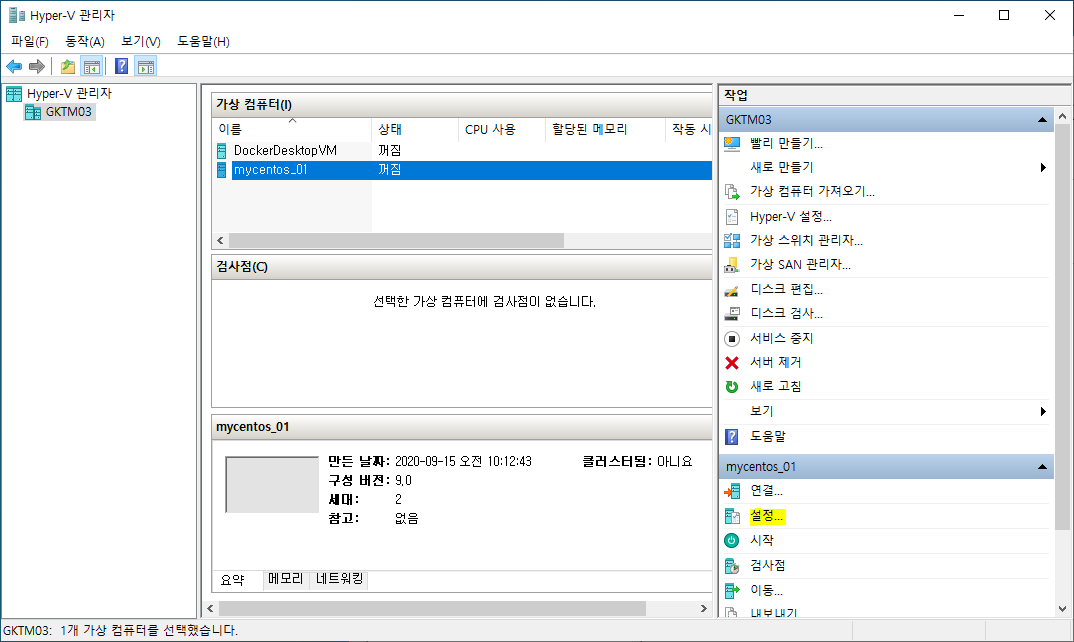Click the up-one-level folder toolbar icon
The height and width of the screenshot is (642, 1074).
[68, 66]
